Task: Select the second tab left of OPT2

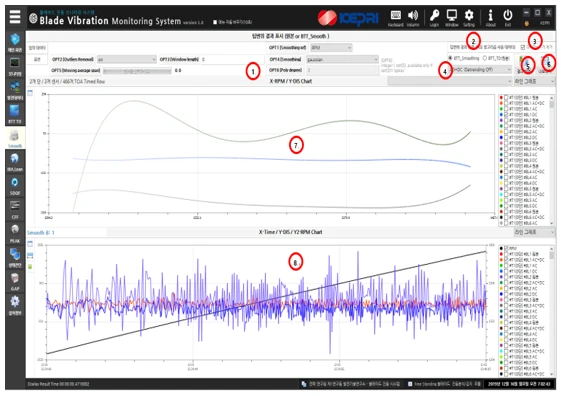Action: pos(37,59)
